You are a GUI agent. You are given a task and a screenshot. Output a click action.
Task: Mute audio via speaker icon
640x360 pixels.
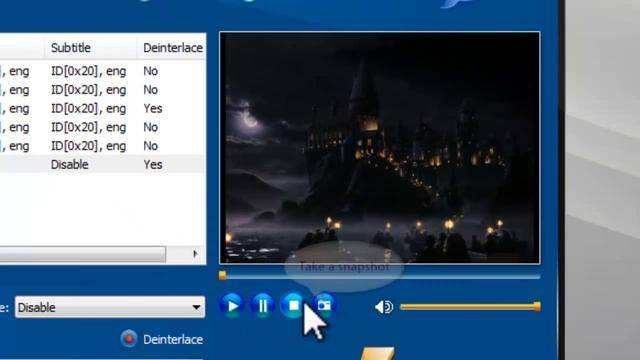click(x=384, y=307)
